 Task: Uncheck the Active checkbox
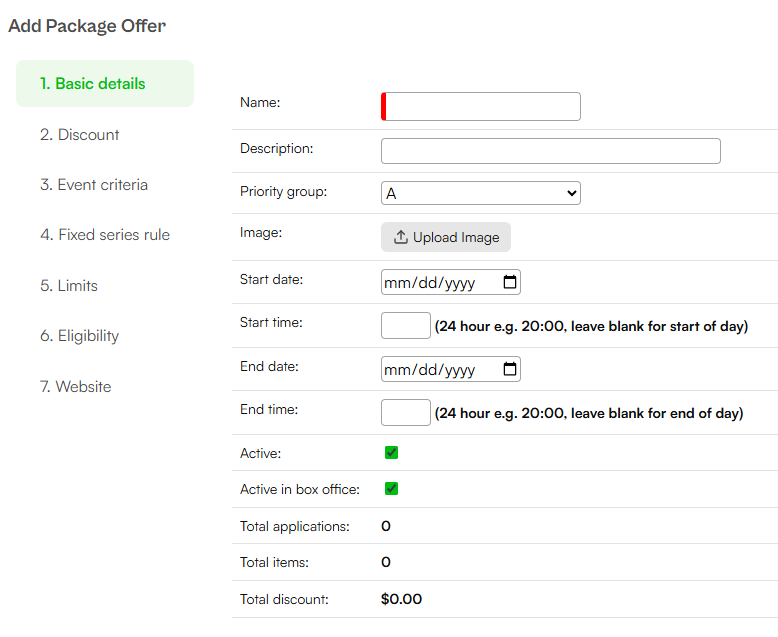coord(391,452)
